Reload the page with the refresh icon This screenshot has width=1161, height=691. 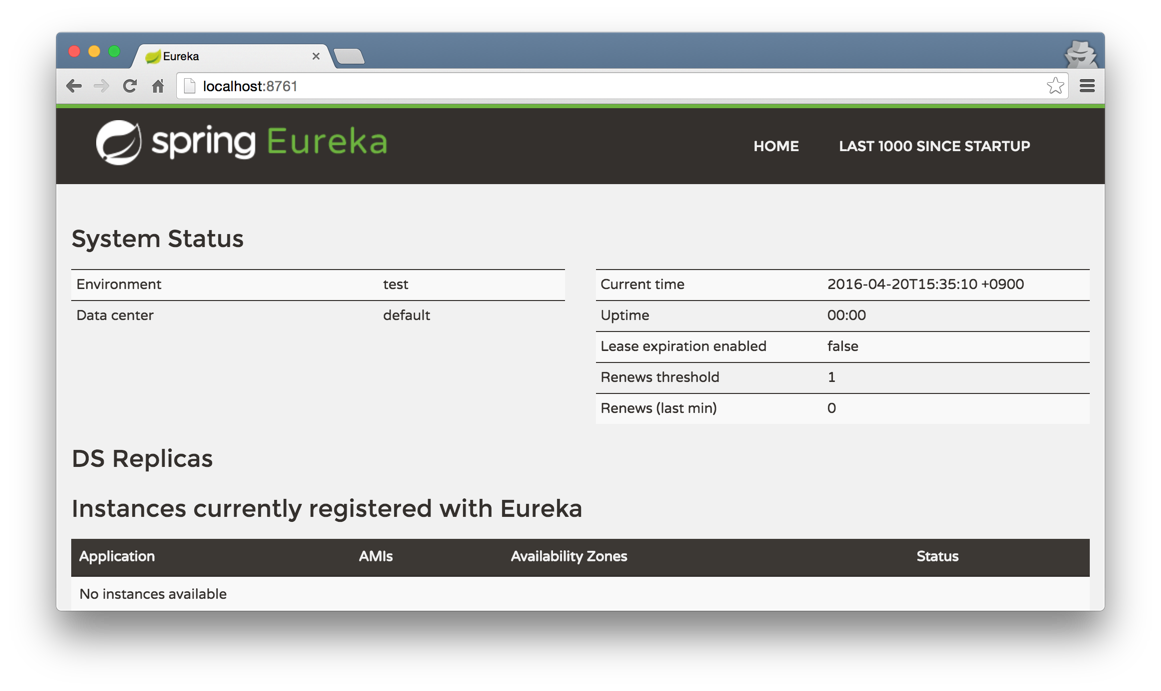pos(130,86)
